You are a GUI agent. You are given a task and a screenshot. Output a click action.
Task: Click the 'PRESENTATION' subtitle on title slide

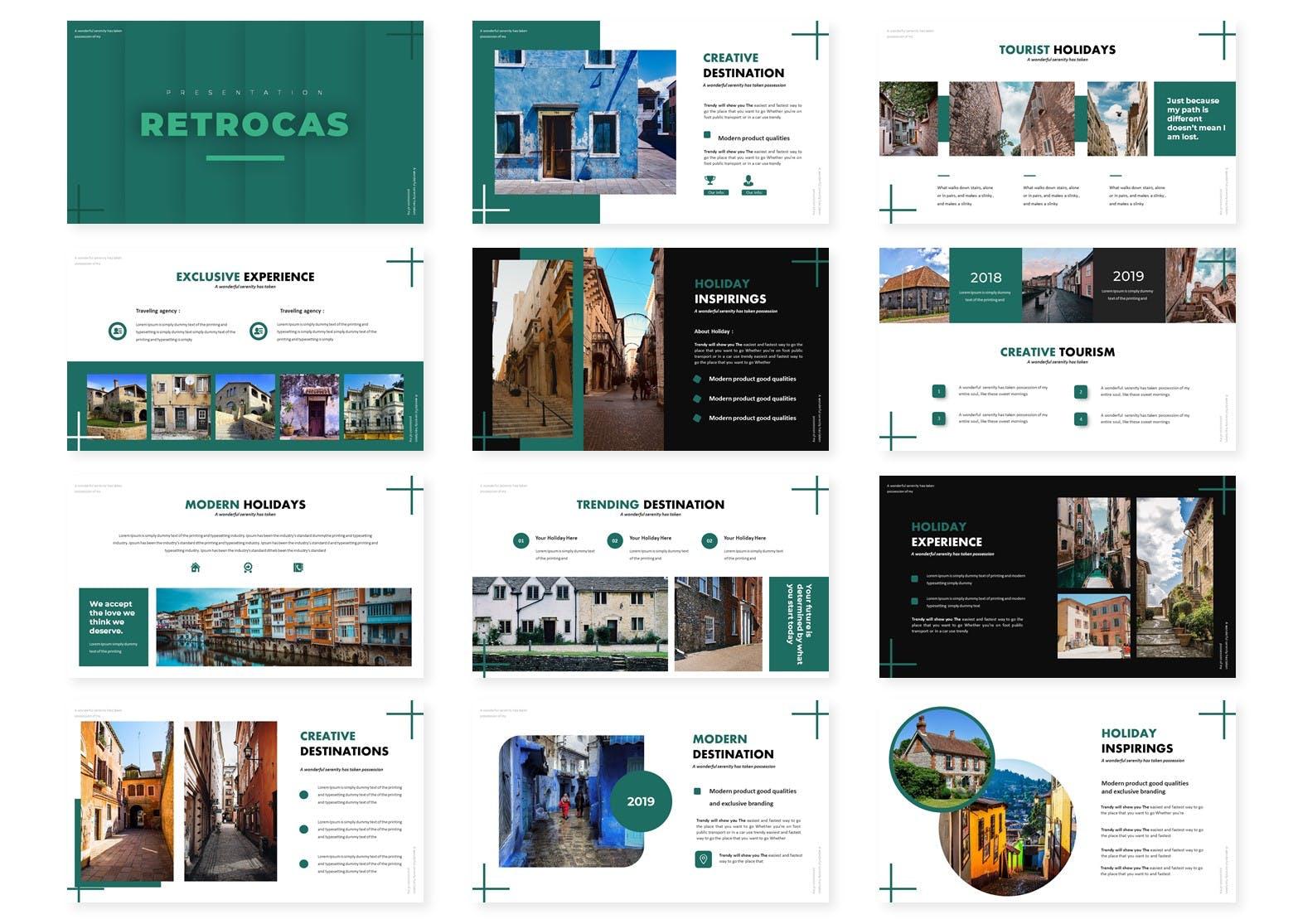click(x=245, y=93)
